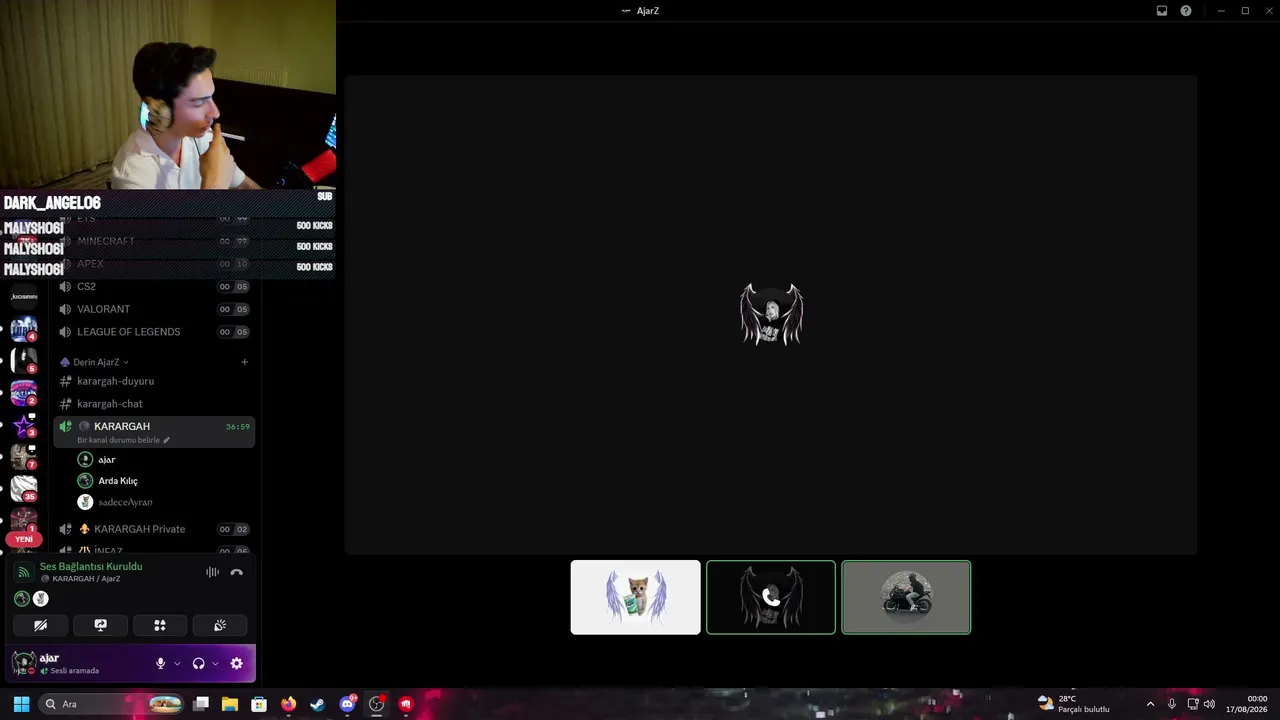This screenshot has height=720, width=1280.
Task: Open the Discord inbox icon
Action: (1162, 11)
